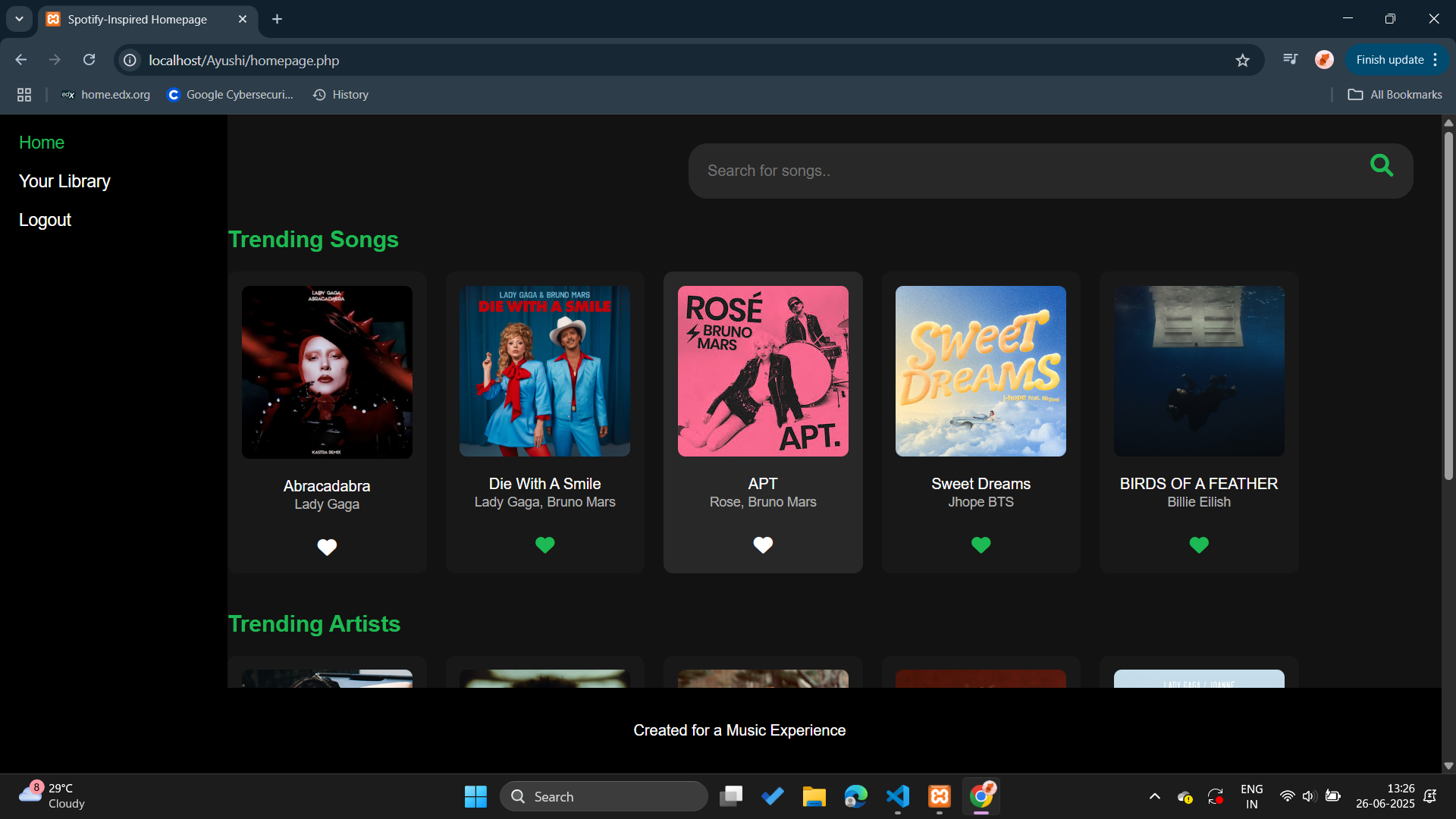Open the blue checkmark To Do app
The height and width of the screenshot is (819, 1456).
click(x=773, y=796)
